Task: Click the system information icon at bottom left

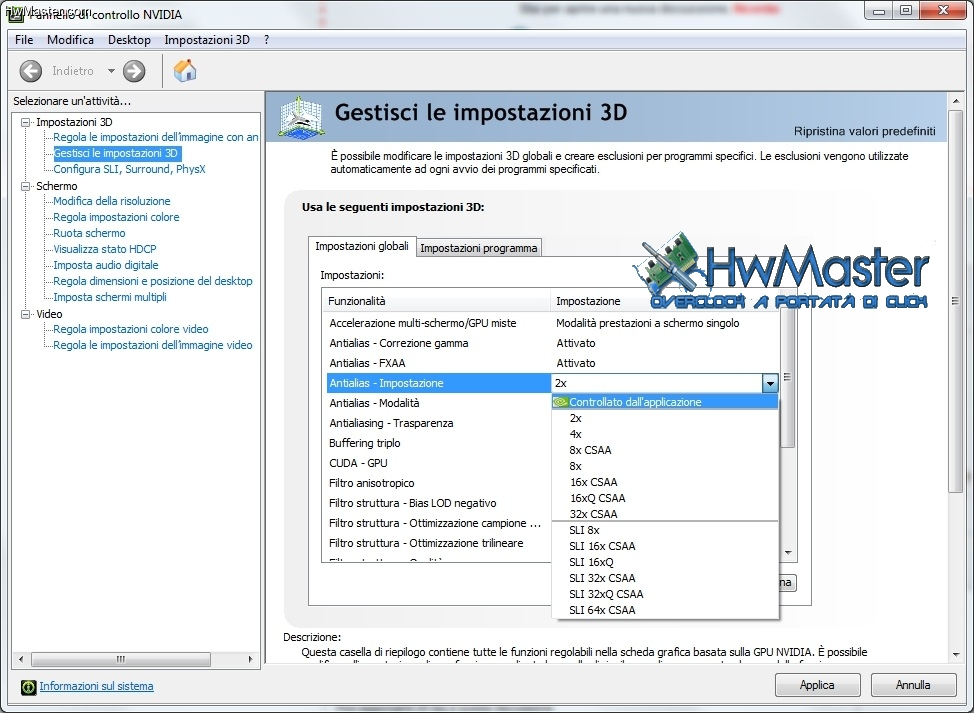Action: point(29,687)
